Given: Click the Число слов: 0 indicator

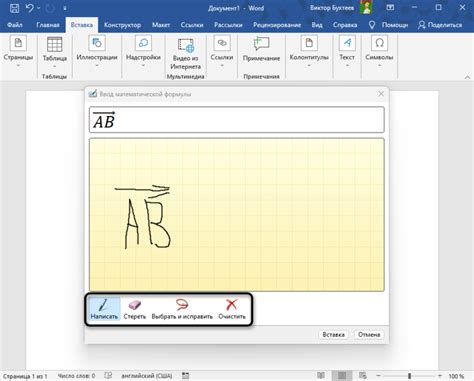Looking at the screenshot, I should pos(76,376).
